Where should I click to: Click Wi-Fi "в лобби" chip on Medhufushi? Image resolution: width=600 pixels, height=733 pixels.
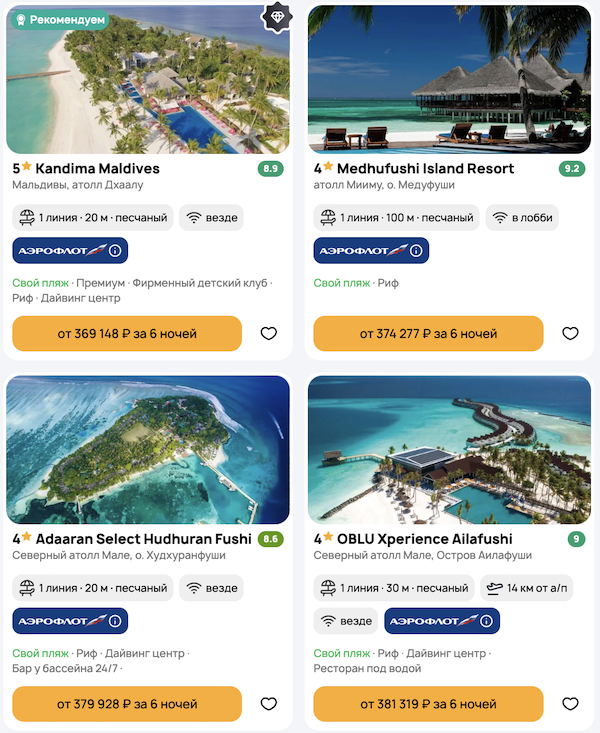tap(522, 217)
